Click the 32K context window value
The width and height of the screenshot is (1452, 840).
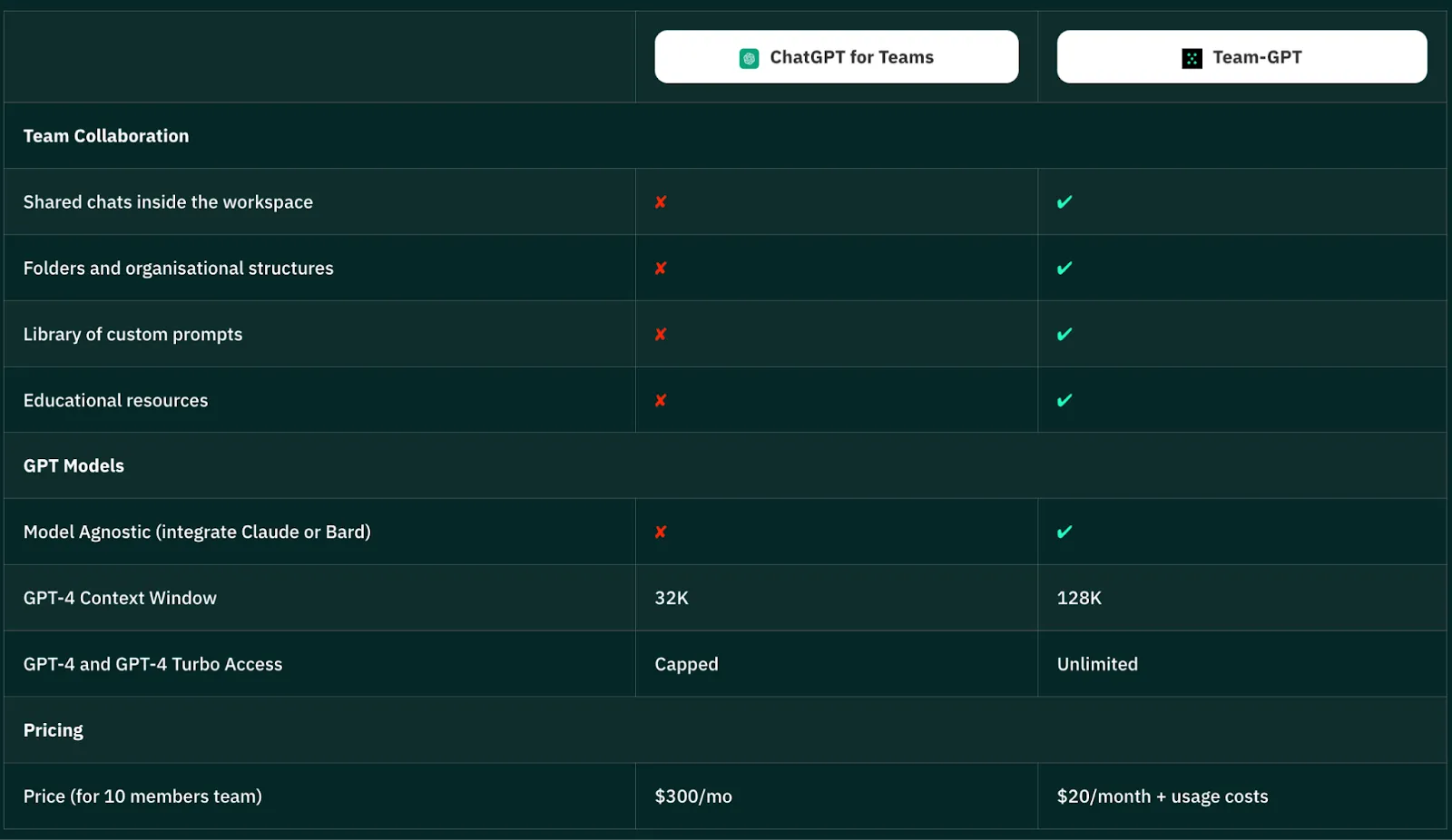point(672,599)
